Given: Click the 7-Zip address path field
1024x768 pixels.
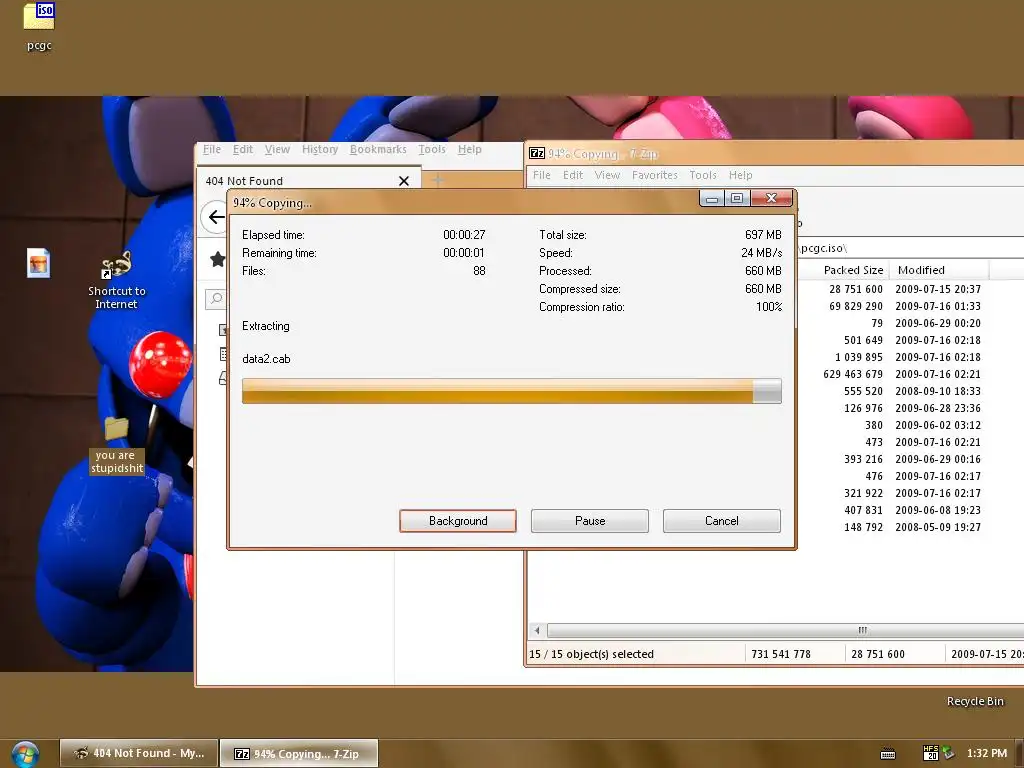Looking at the screenshot, I should pyautogui.click(x=910, y=248).
